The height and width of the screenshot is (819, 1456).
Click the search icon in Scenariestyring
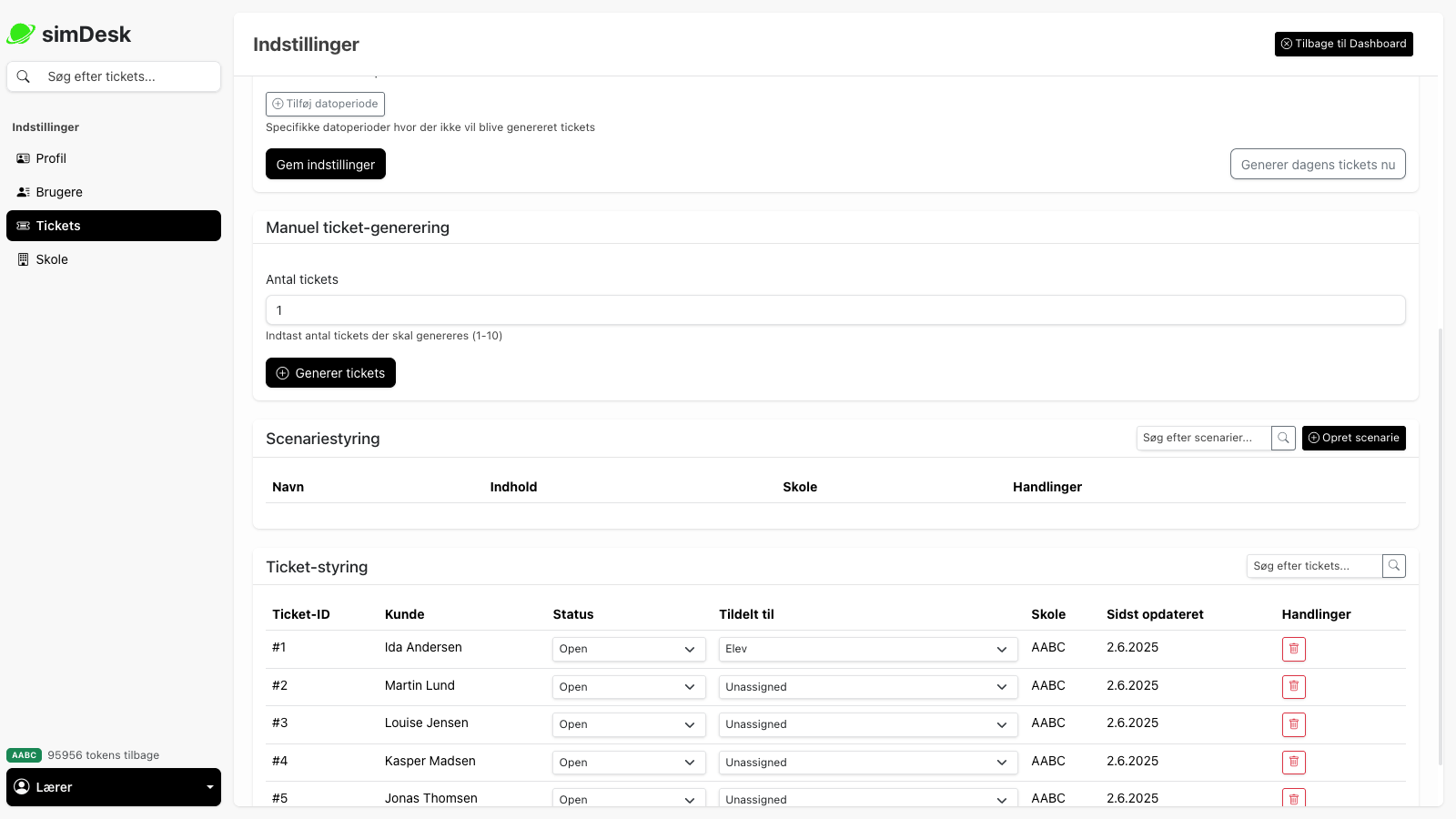[x=1283, y=438]
